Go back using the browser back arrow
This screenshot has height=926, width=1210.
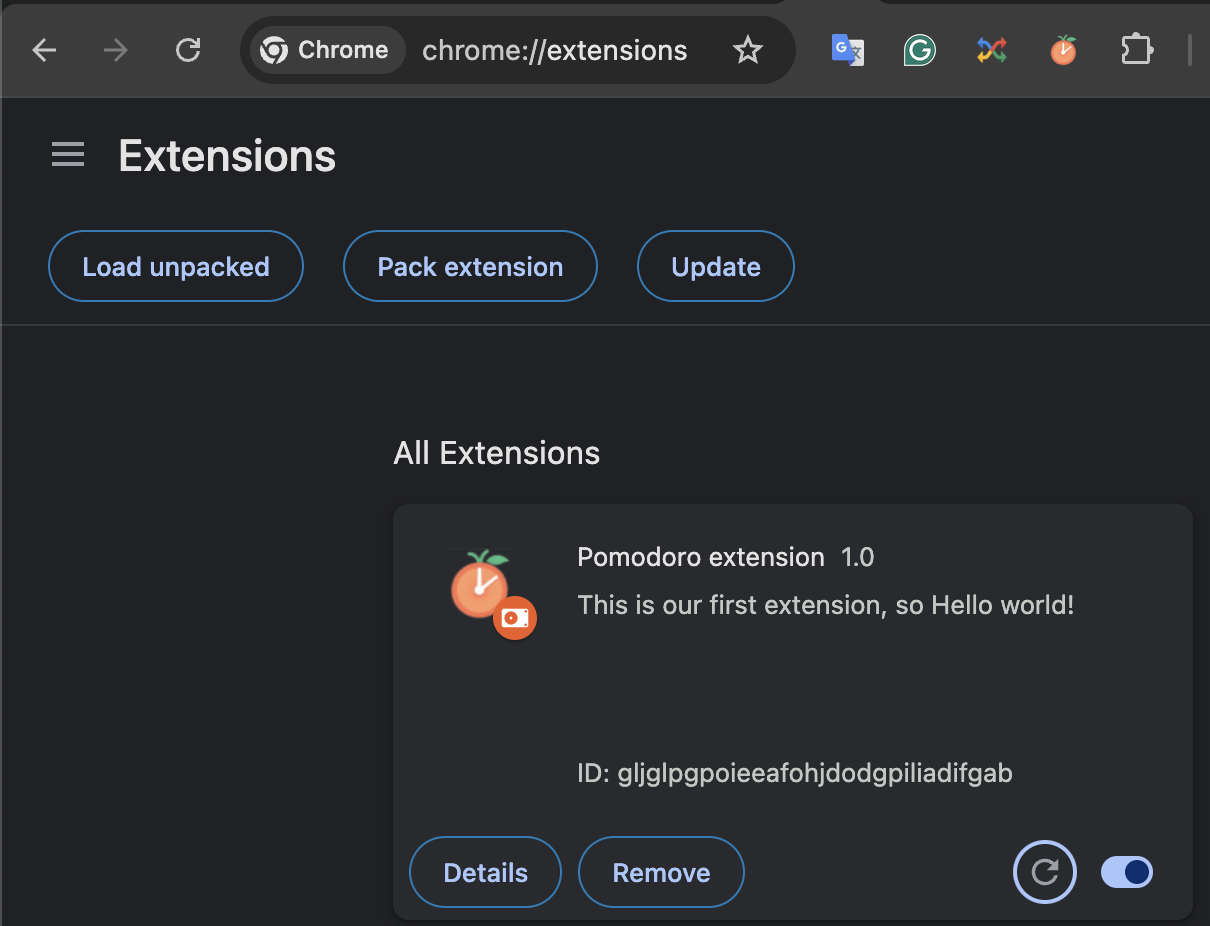44,50
